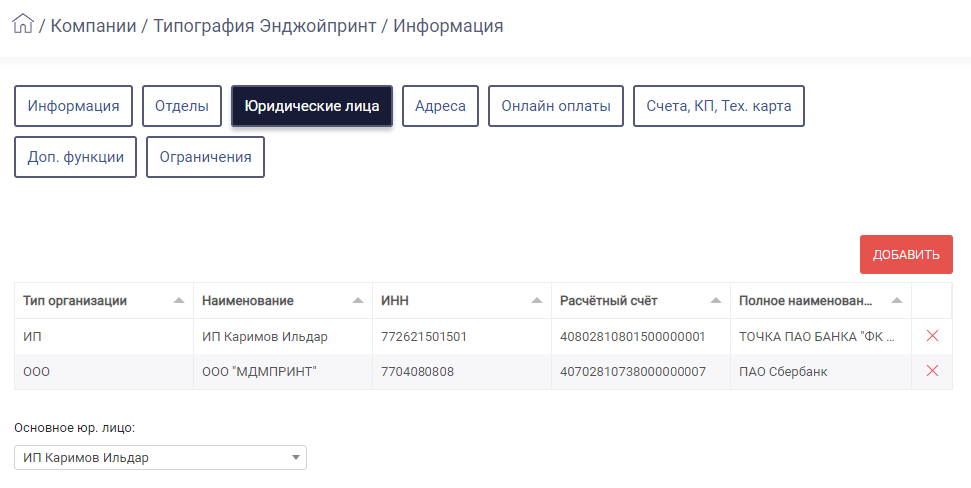Click the ДОБАВИТЬ button

pyautogui.click(x=906, y=255)
